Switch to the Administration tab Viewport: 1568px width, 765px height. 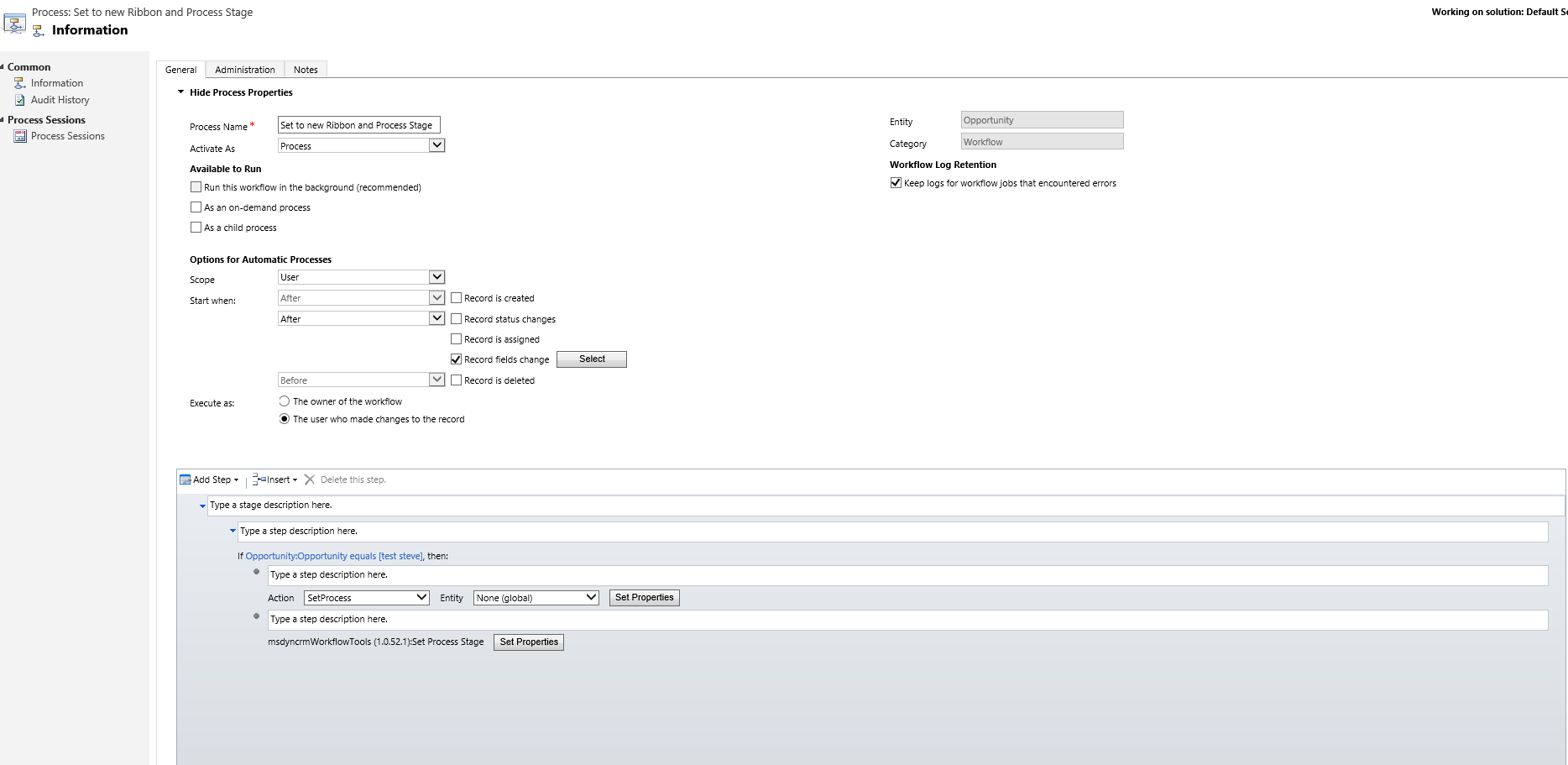(x=244, y=69)
